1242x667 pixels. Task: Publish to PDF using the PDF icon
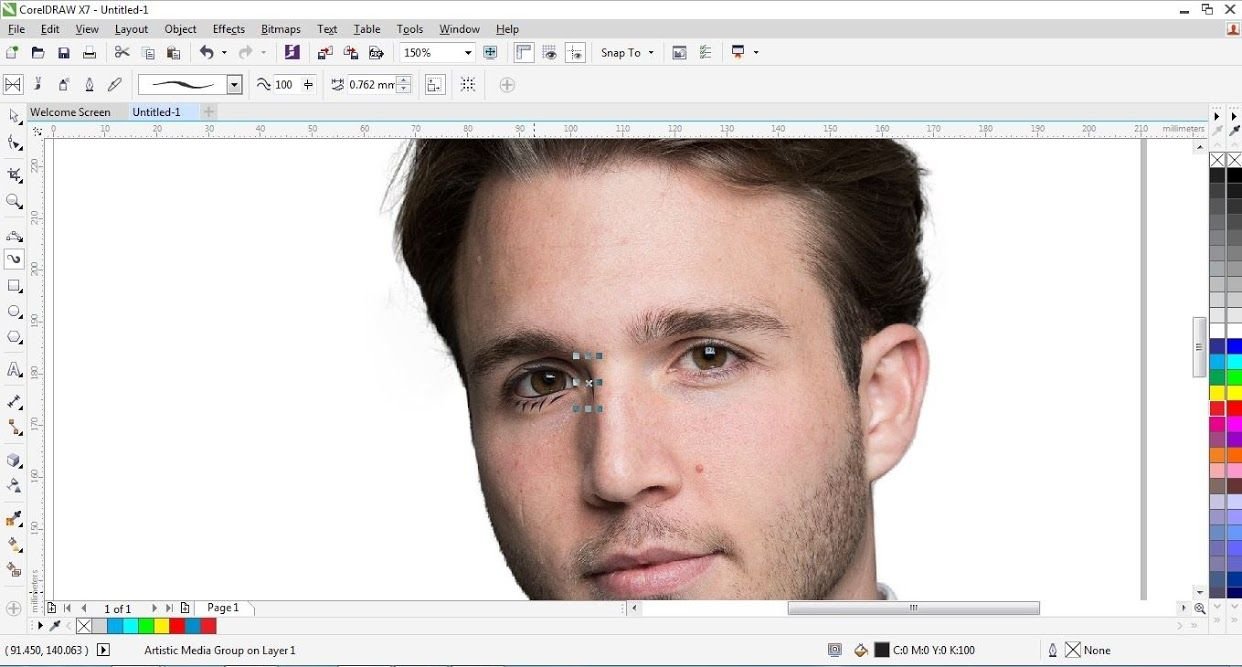(377, 53)
